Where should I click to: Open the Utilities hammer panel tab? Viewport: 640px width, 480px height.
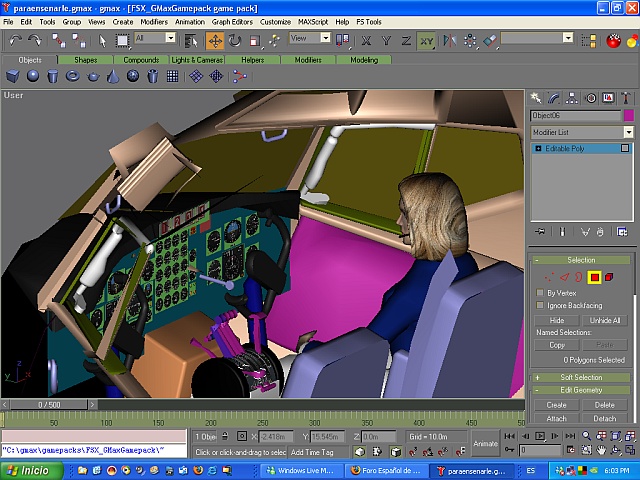pos(627,98)
